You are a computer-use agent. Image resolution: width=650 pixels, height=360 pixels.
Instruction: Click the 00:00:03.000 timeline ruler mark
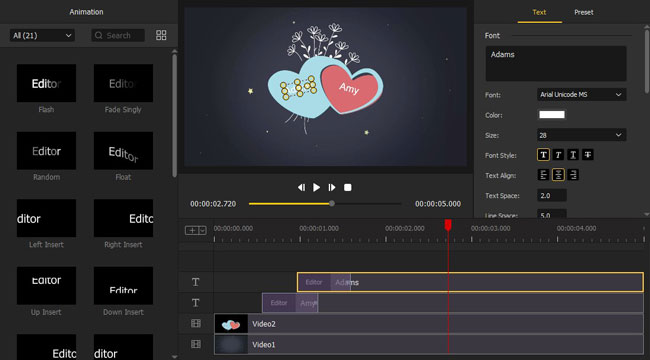(x=490, y=229)
